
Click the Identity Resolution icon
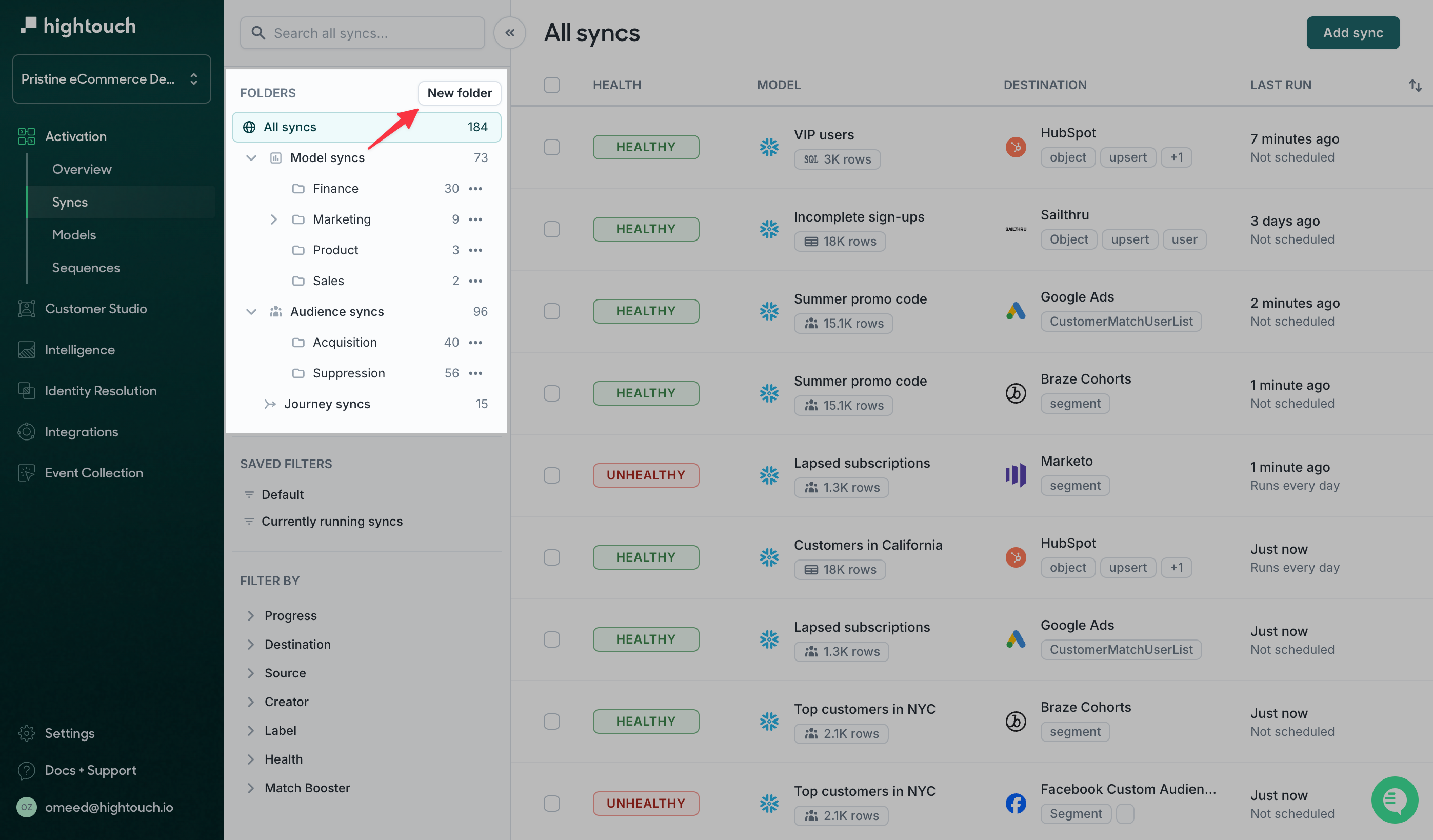click(x=26, y=391)
